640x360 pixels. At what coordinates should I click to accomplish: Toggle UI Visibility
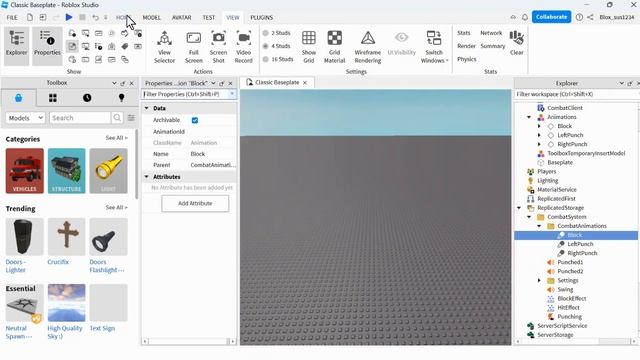(402, 43)
